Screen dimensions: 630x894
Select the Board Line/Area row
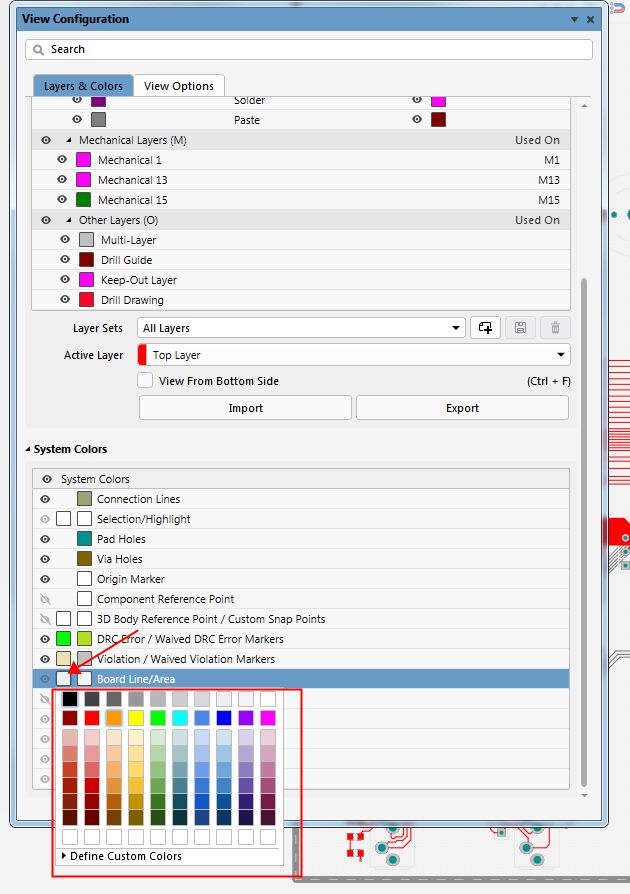tap(301, 678)
